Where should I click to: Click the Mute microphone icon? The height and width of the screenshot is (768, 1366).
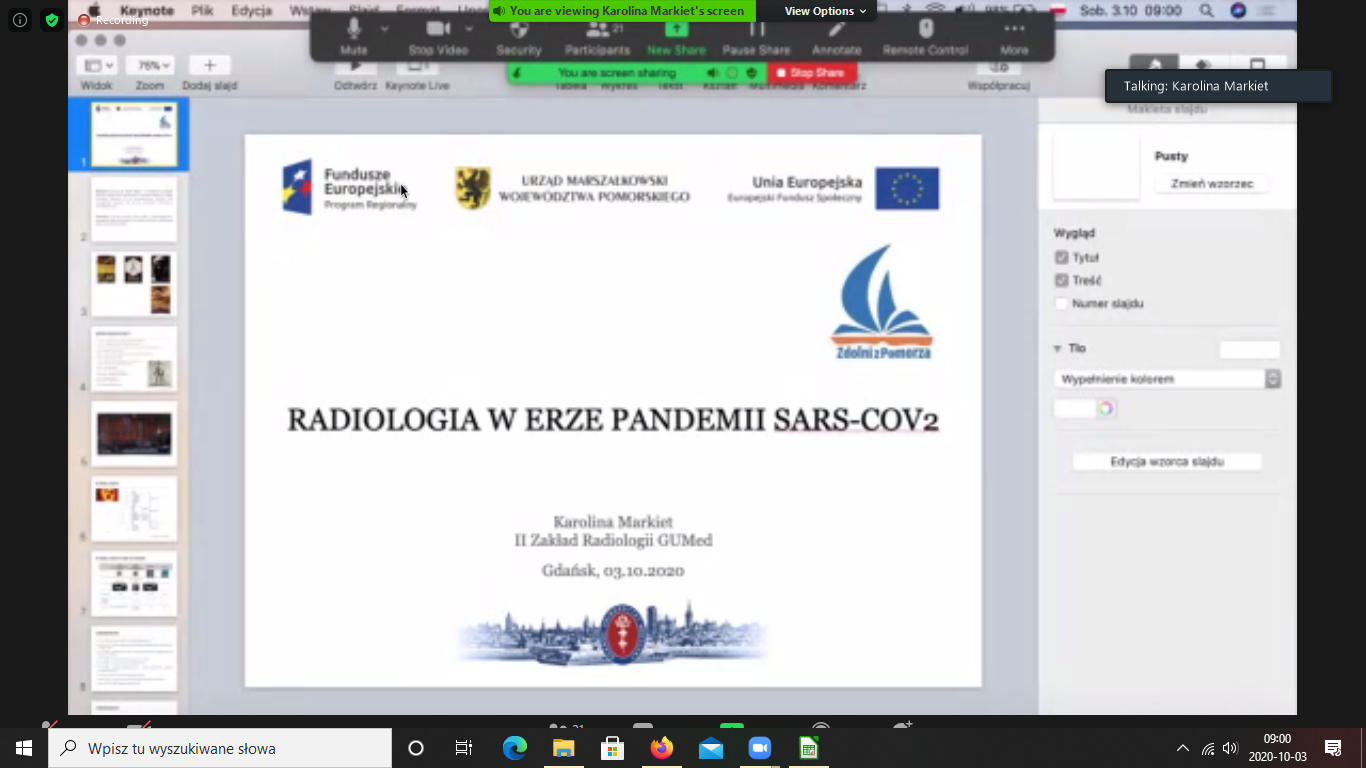click(353, 29)
